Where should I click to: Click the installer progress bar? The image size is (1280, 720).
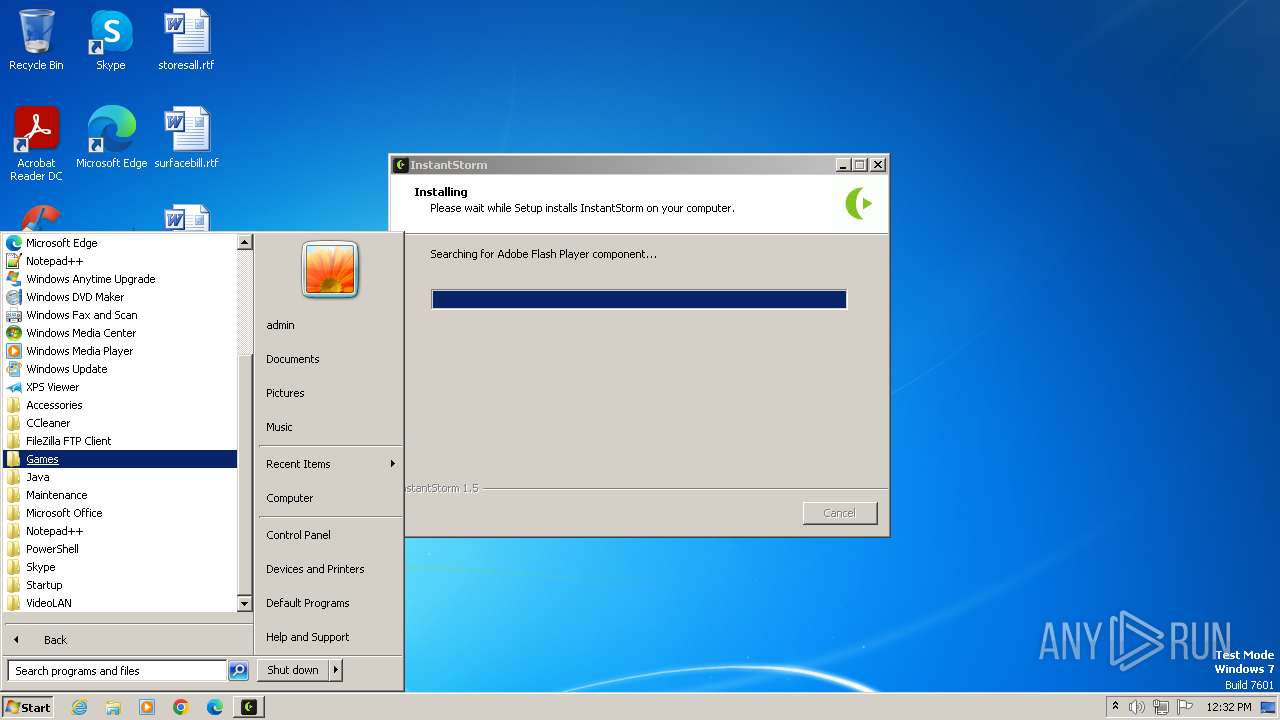pyautogui.click(x=639, y=299)
